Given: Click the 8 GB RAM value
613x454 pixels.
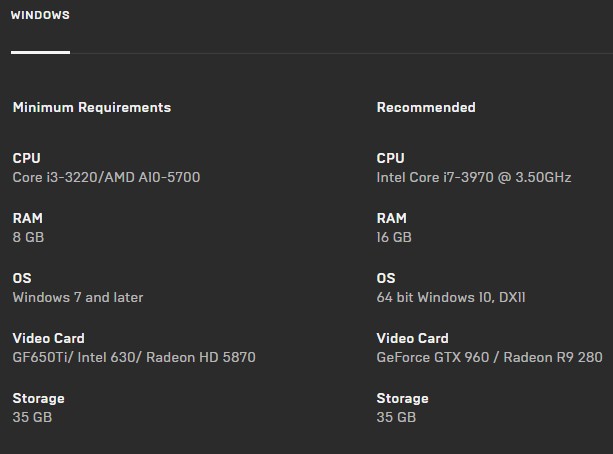Looking at the screenshot, I should coord(28,237).
